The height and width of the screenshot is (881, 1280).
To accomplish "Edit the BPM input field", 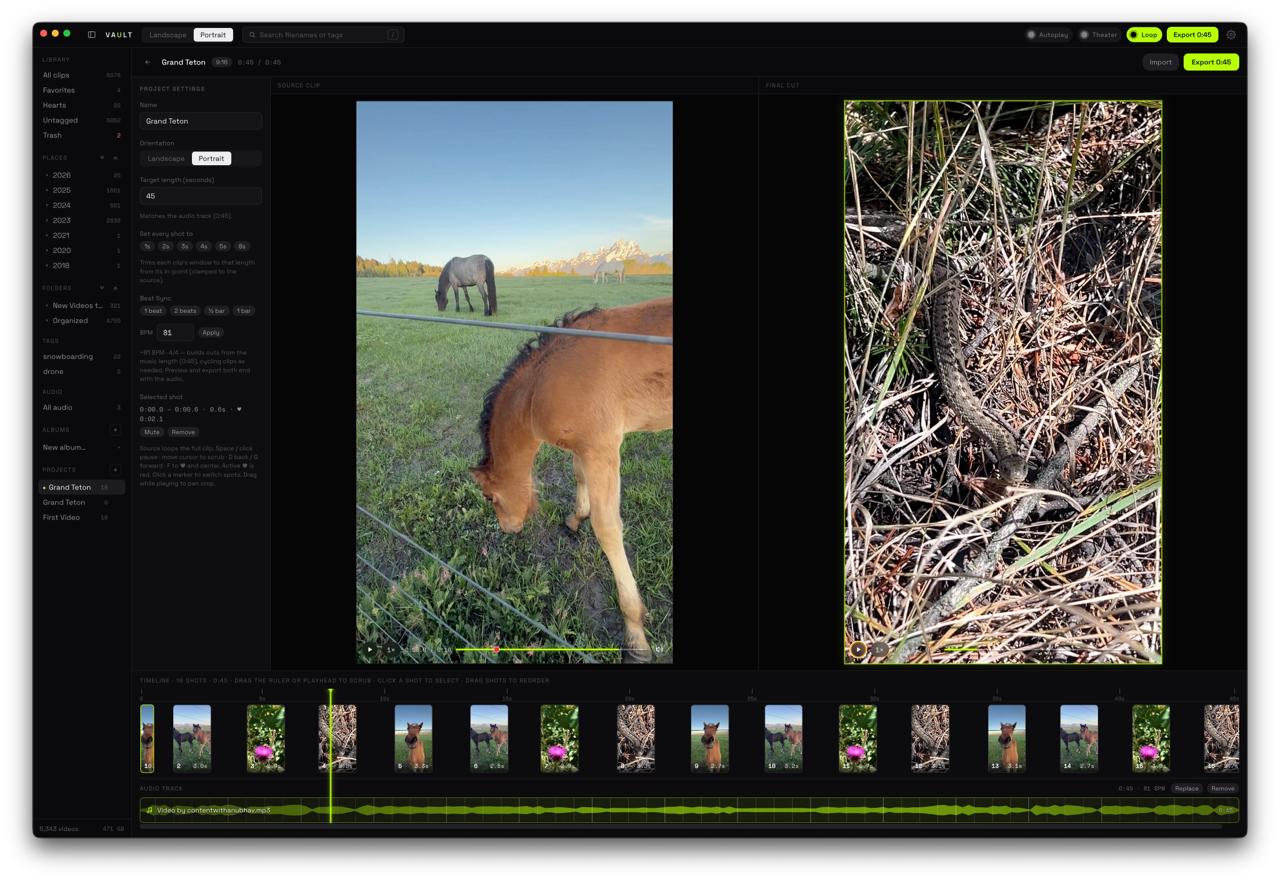I will point(174,332).
